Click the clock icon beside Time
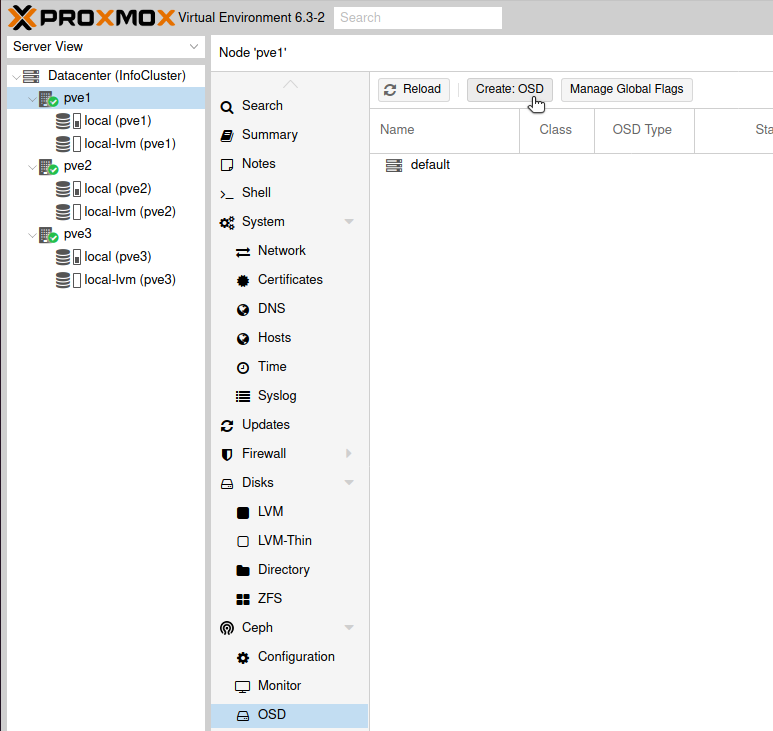773x731 pixels. pyautogui.click(x=243, y=368)
